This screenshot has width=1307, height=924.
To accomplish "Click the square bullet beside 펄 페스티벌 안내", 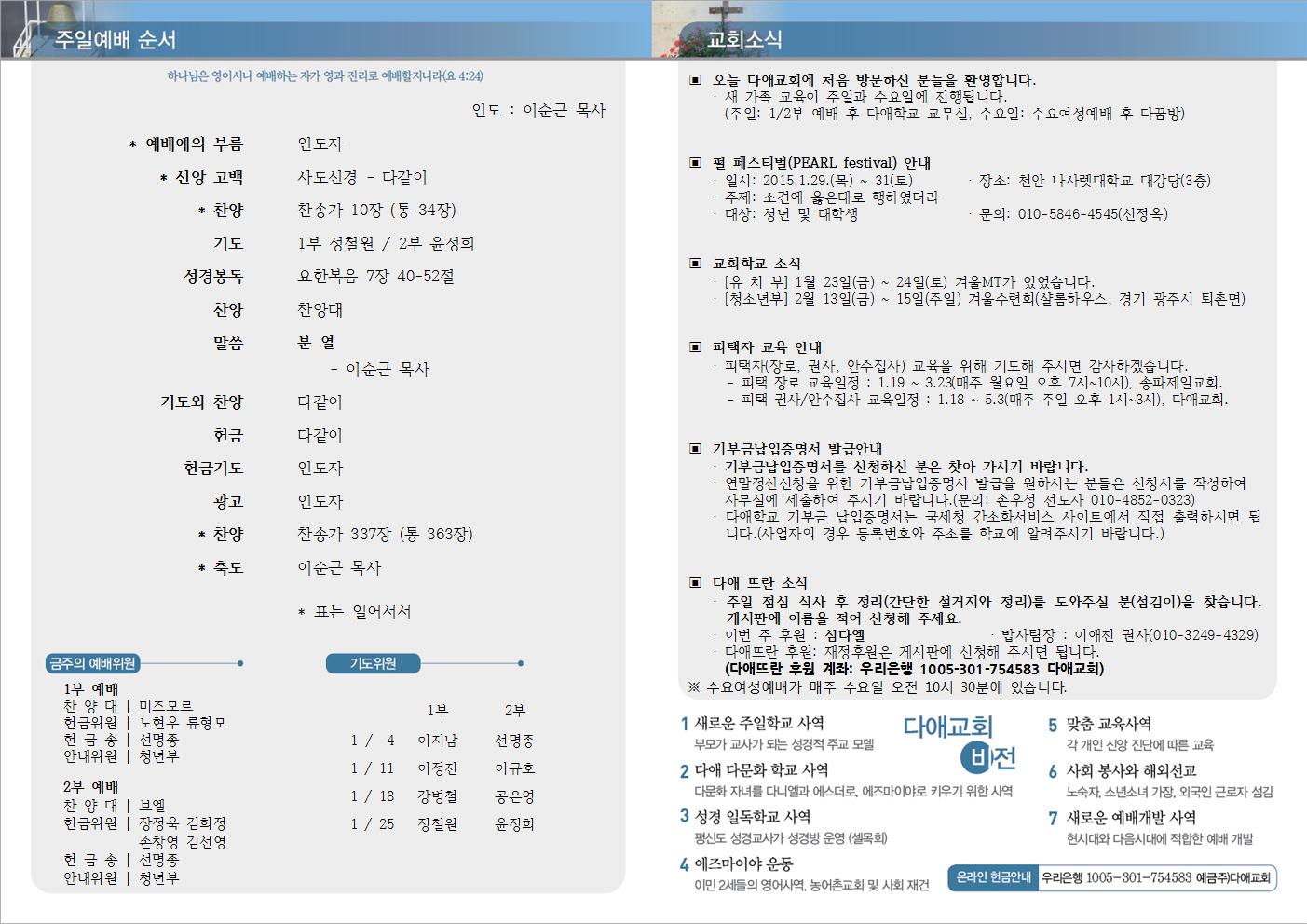I will coord(695,163).
